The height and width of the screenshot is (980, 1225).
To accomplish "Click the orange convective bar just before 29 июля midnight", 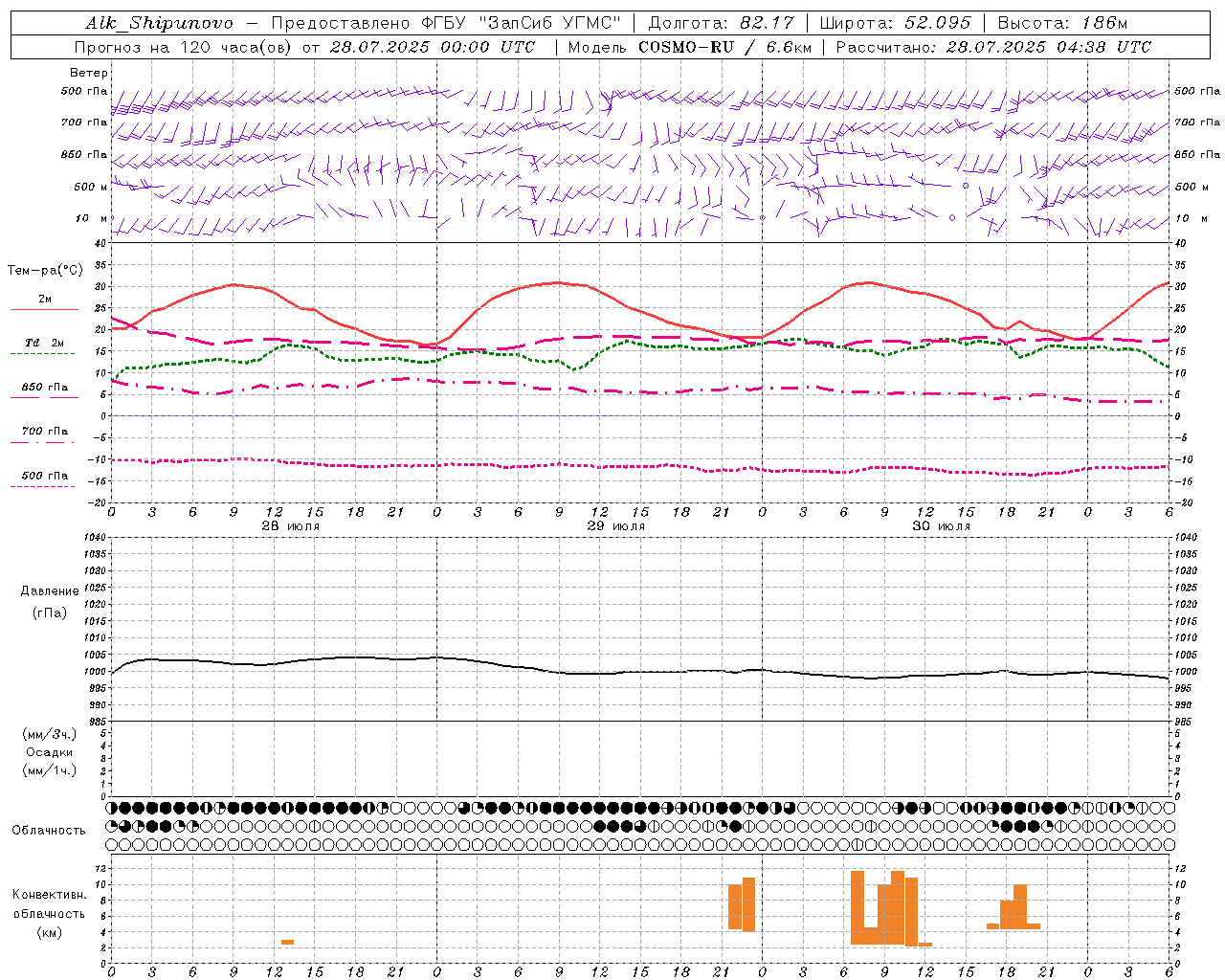I will point(748,904).
